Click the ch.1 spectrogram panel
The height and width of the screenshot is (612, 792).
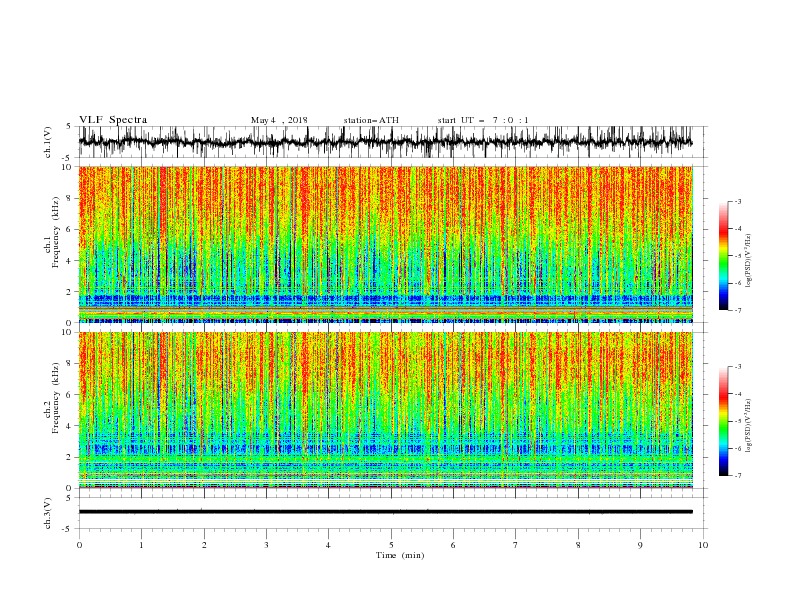[x=386, y=244]
